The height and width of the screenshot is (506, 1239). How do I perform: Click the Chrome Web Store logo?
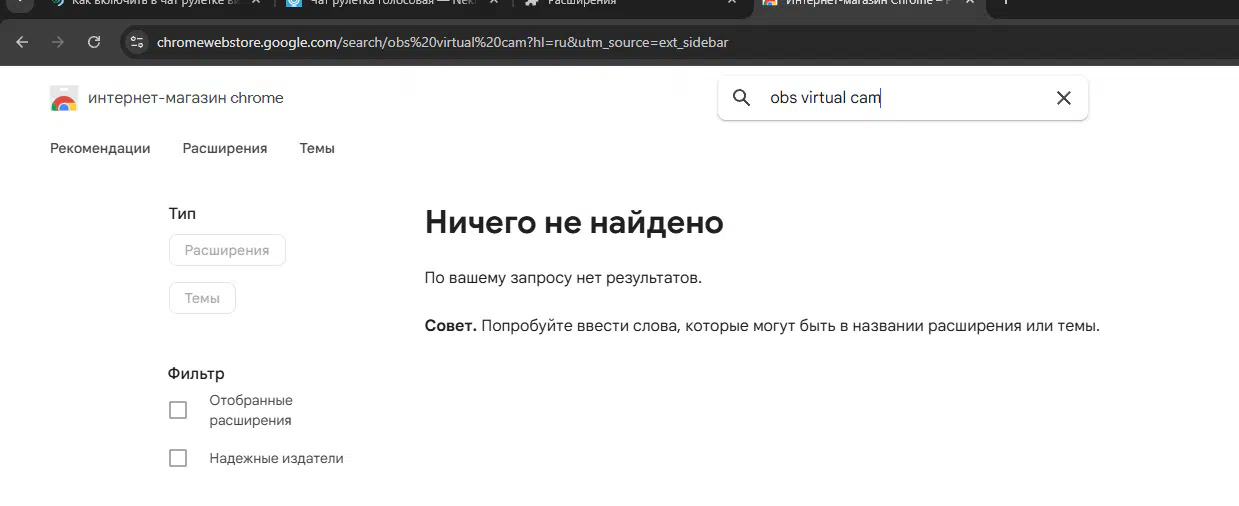[64, 98]
